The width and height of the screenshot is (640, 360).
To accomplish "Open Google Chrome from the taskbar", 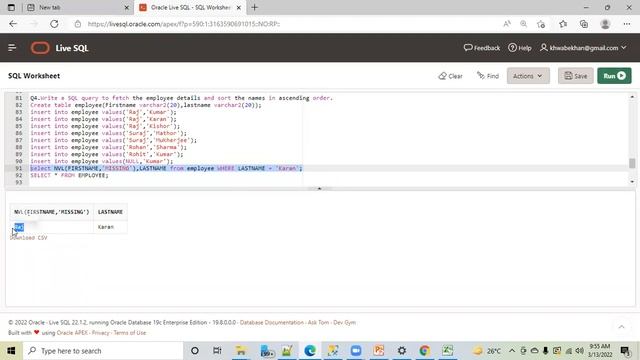I will click(424, 351).
